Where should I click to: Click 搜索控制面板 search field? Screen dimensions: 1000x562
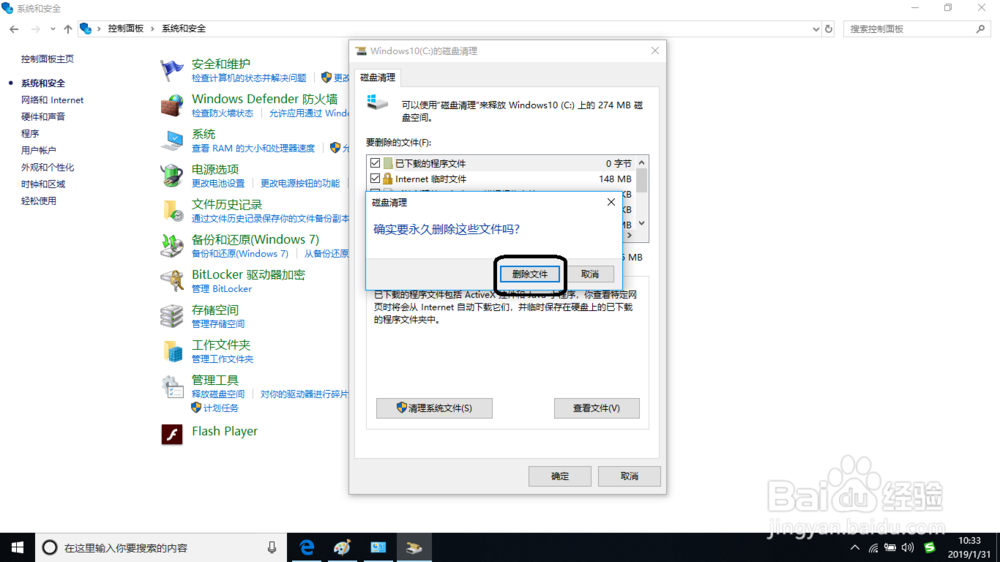click(x=916, y=29)
